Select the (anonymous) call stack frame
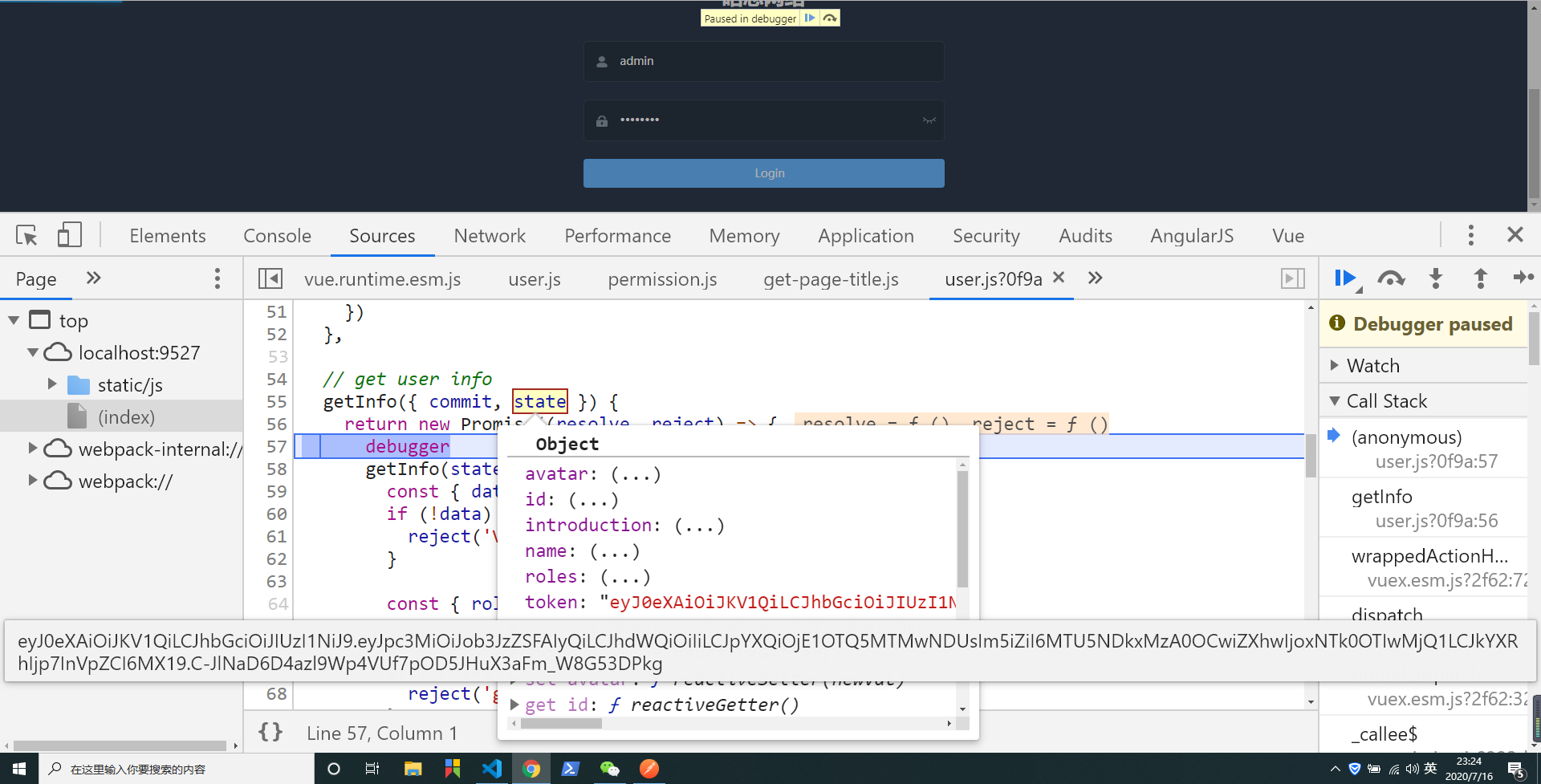 [1424, 449]
